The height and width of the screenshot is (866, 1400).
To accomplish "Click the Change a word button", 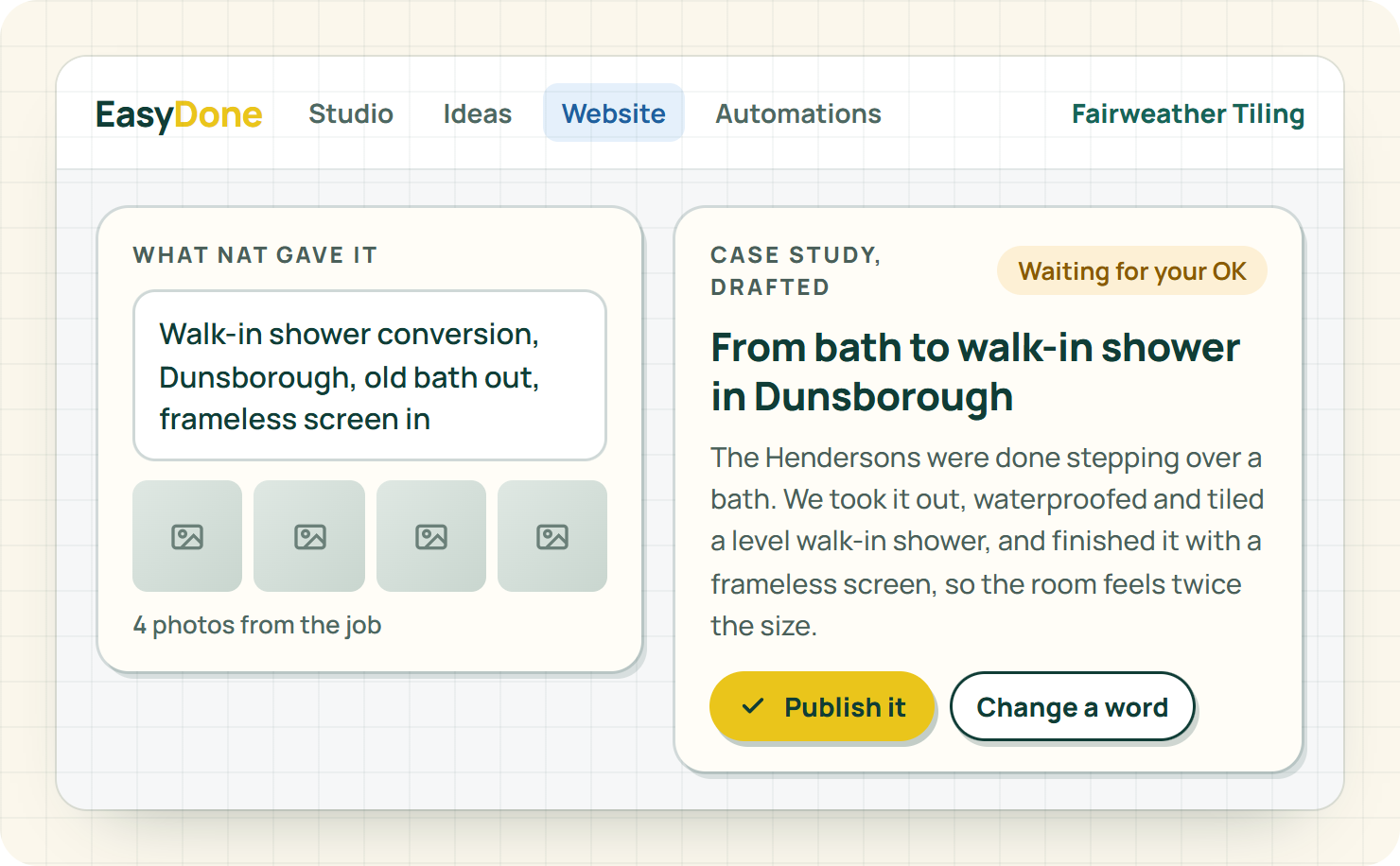I will pos(1073,706).
